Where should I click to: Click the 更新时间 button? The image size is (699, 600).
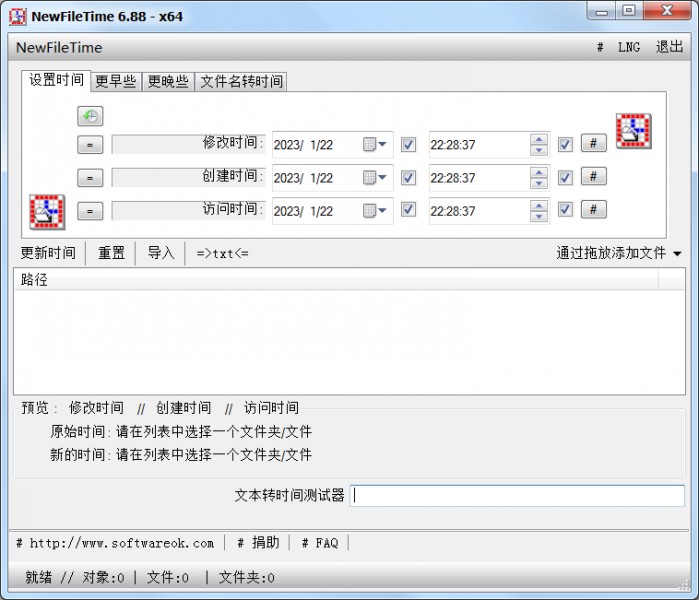(48, 253)
